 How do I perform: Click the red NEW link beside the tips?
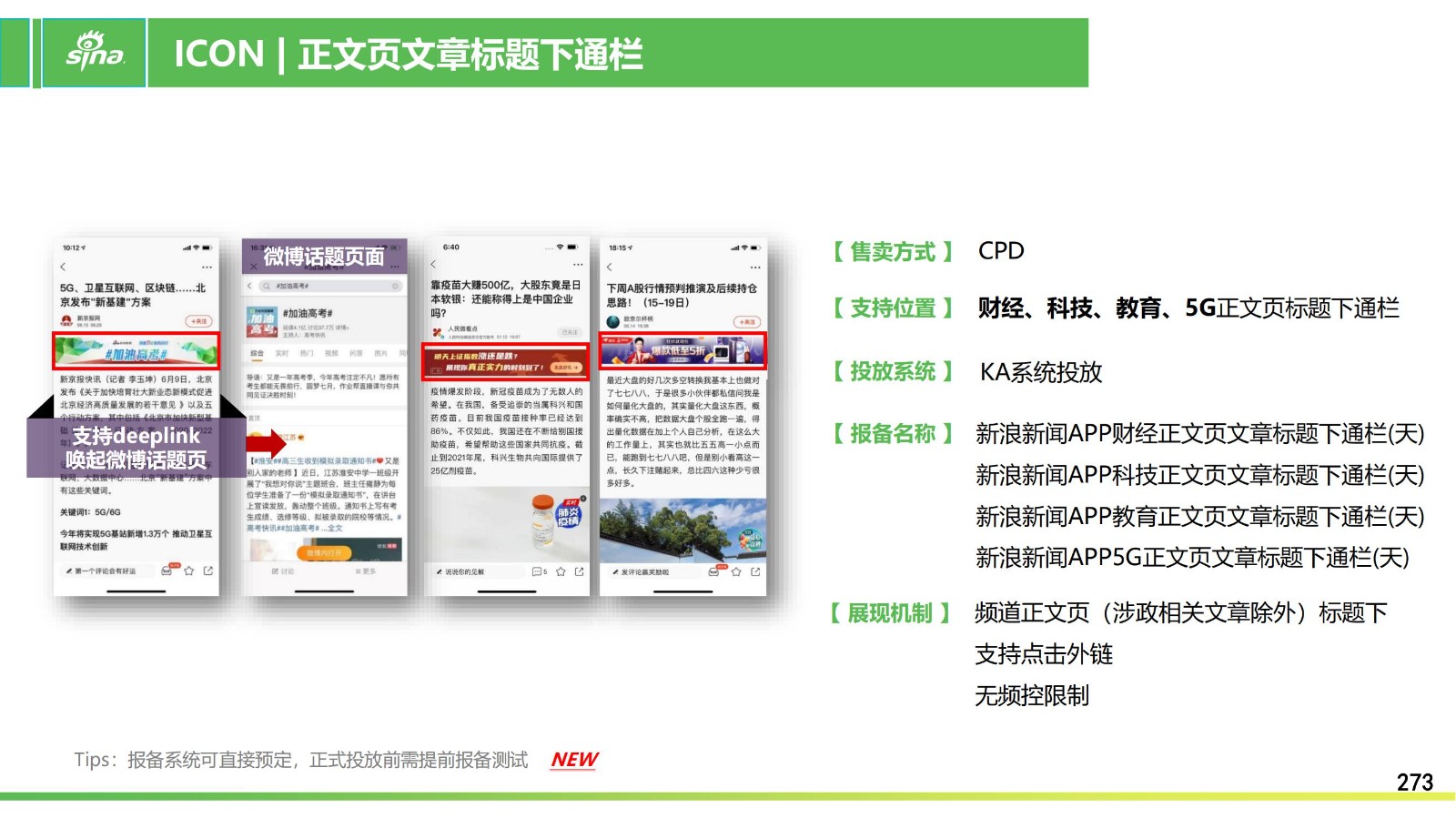click(574, 760)
